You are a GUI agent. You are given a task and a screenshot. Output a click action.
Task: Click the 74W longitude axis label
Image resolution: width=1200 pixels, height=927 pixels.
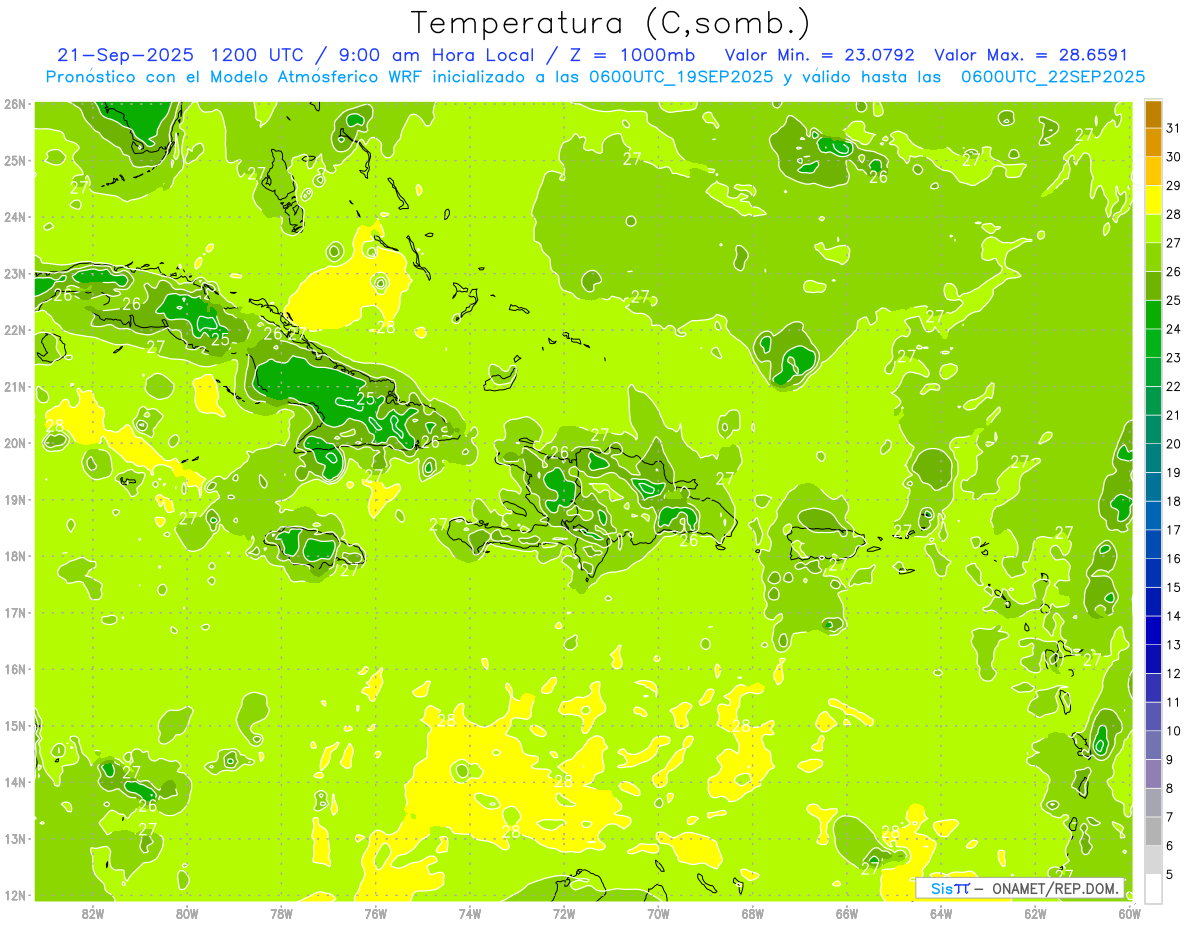470,913
